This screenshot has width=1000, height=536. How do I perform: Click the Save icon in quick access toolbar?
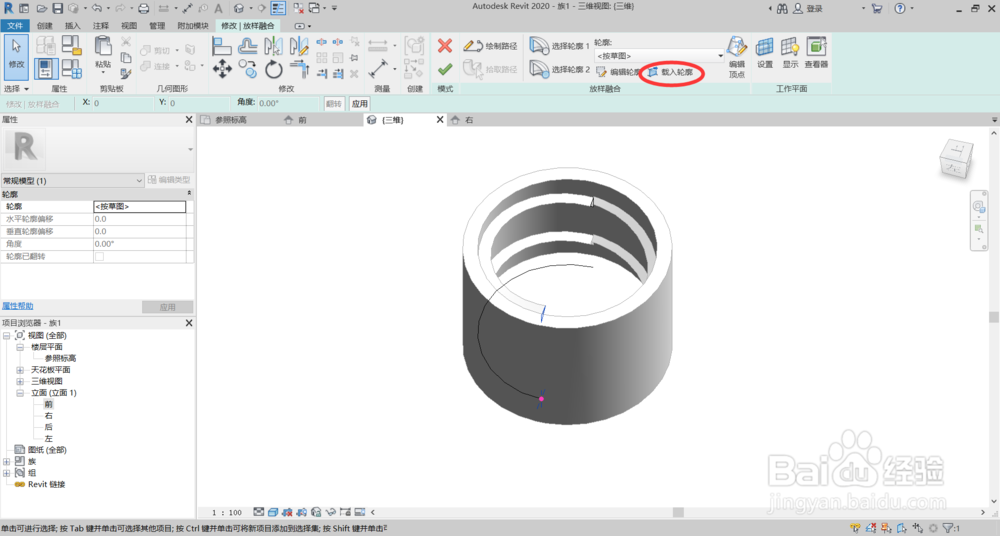point(57,8)
